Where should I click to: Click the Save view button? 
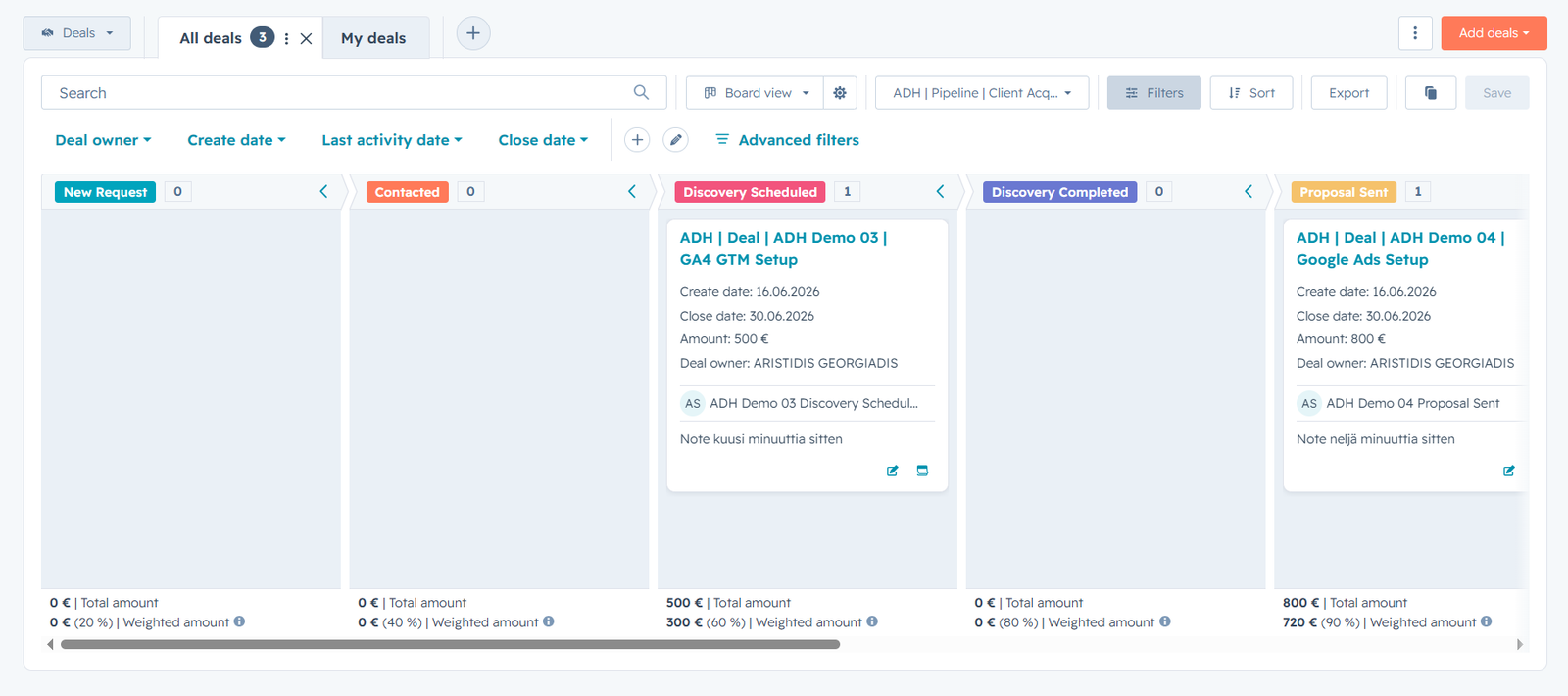point(1496,93)
